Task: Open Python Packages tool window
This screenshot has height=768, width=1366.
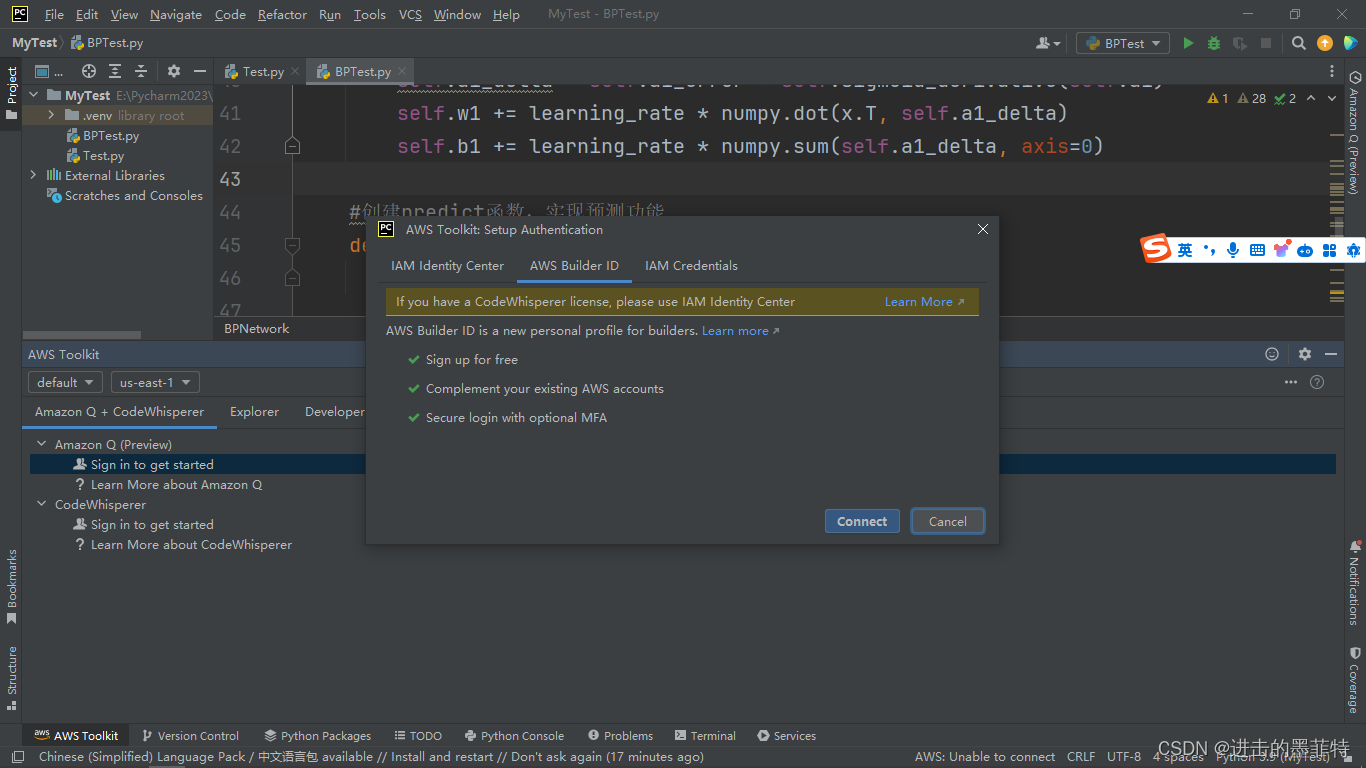Action: point(317,735)
